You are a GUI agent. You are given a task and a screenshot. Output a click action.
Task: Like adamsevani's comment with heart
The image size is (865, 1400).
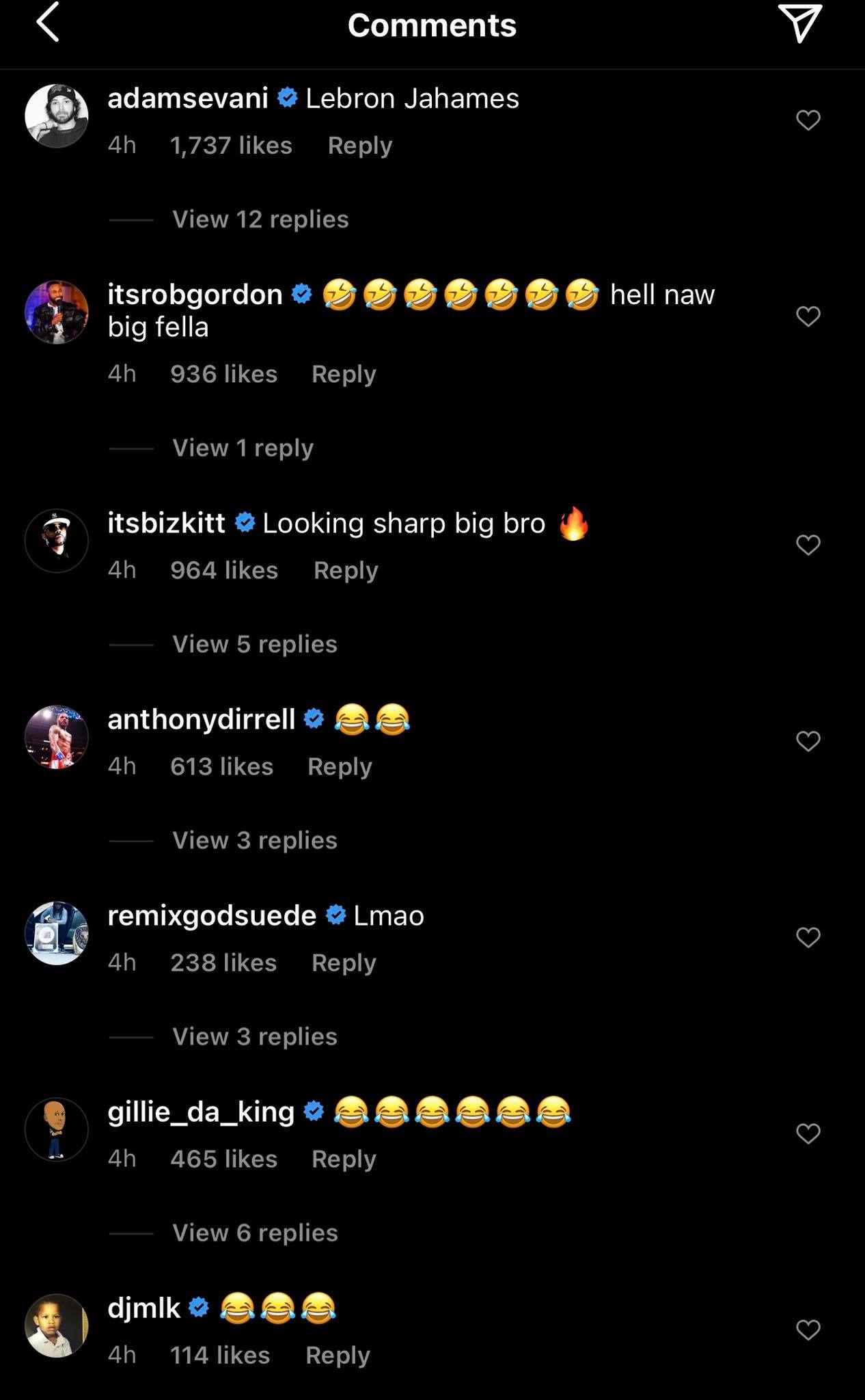tap(808, 120)
